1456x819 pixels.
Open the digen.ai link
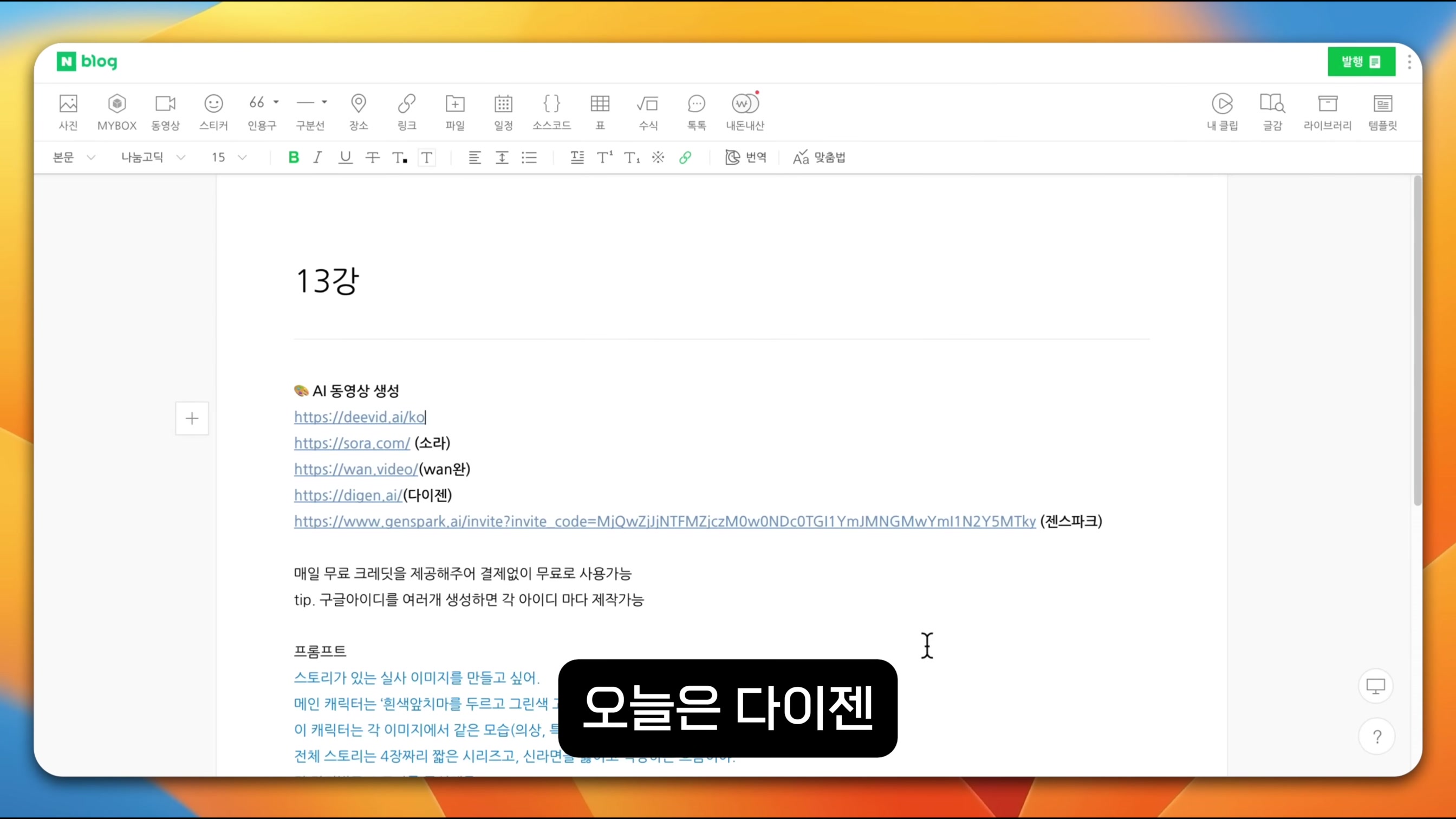[x=348, y=495]
